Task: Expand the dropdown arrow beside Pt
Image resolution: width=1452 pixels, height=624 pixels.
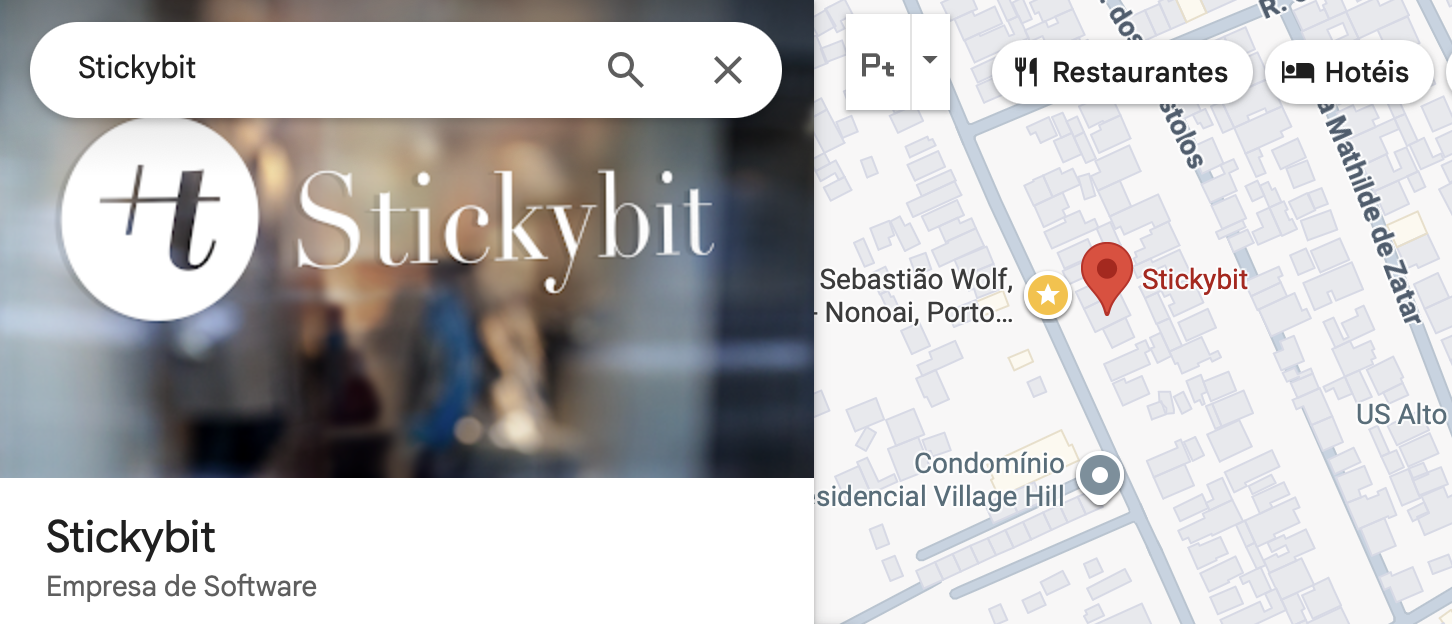Action: (930, 61)
